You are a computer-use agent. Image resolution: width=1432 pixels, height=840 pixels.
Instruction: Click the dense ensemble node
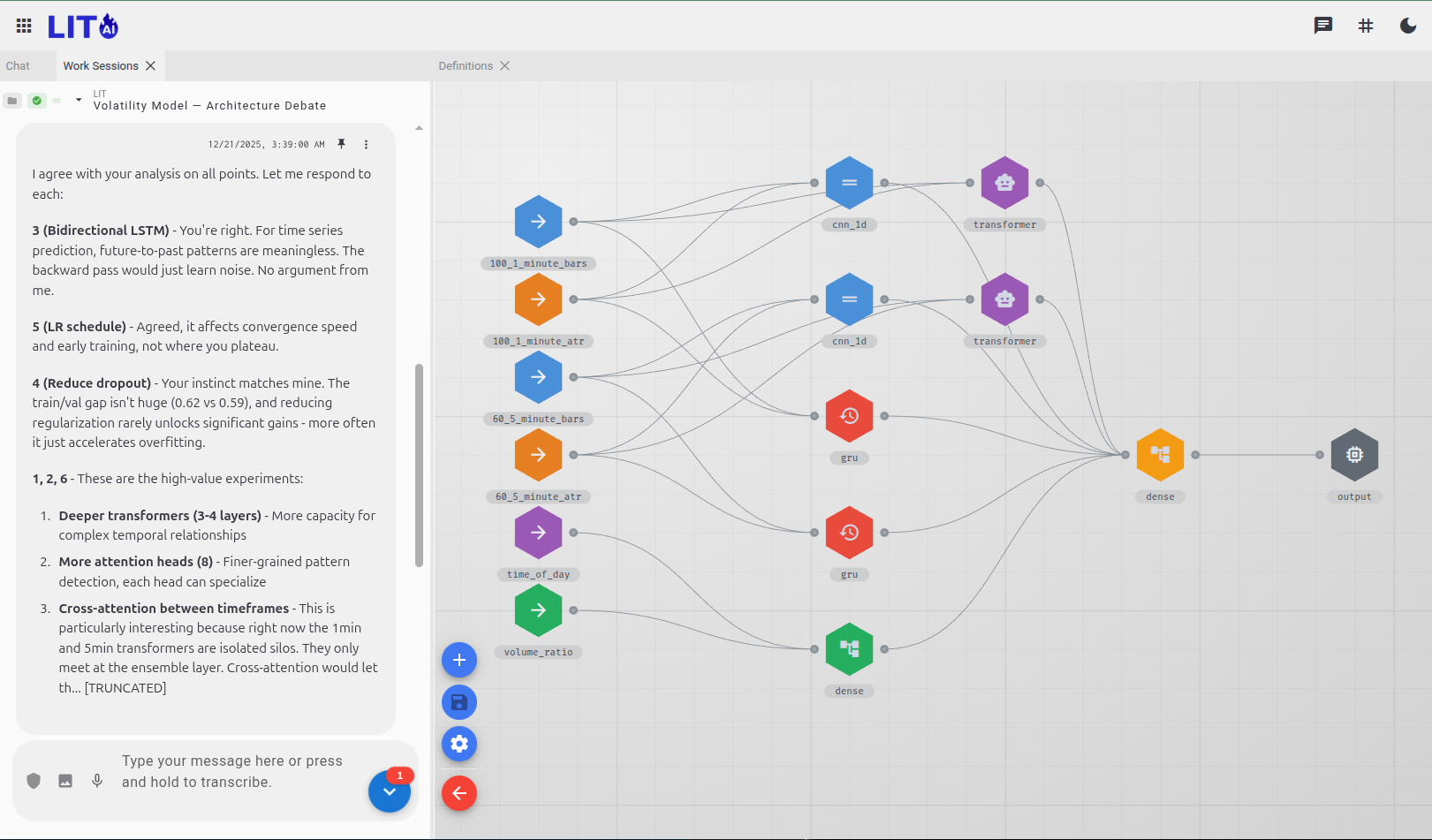tap(1160, 454)
